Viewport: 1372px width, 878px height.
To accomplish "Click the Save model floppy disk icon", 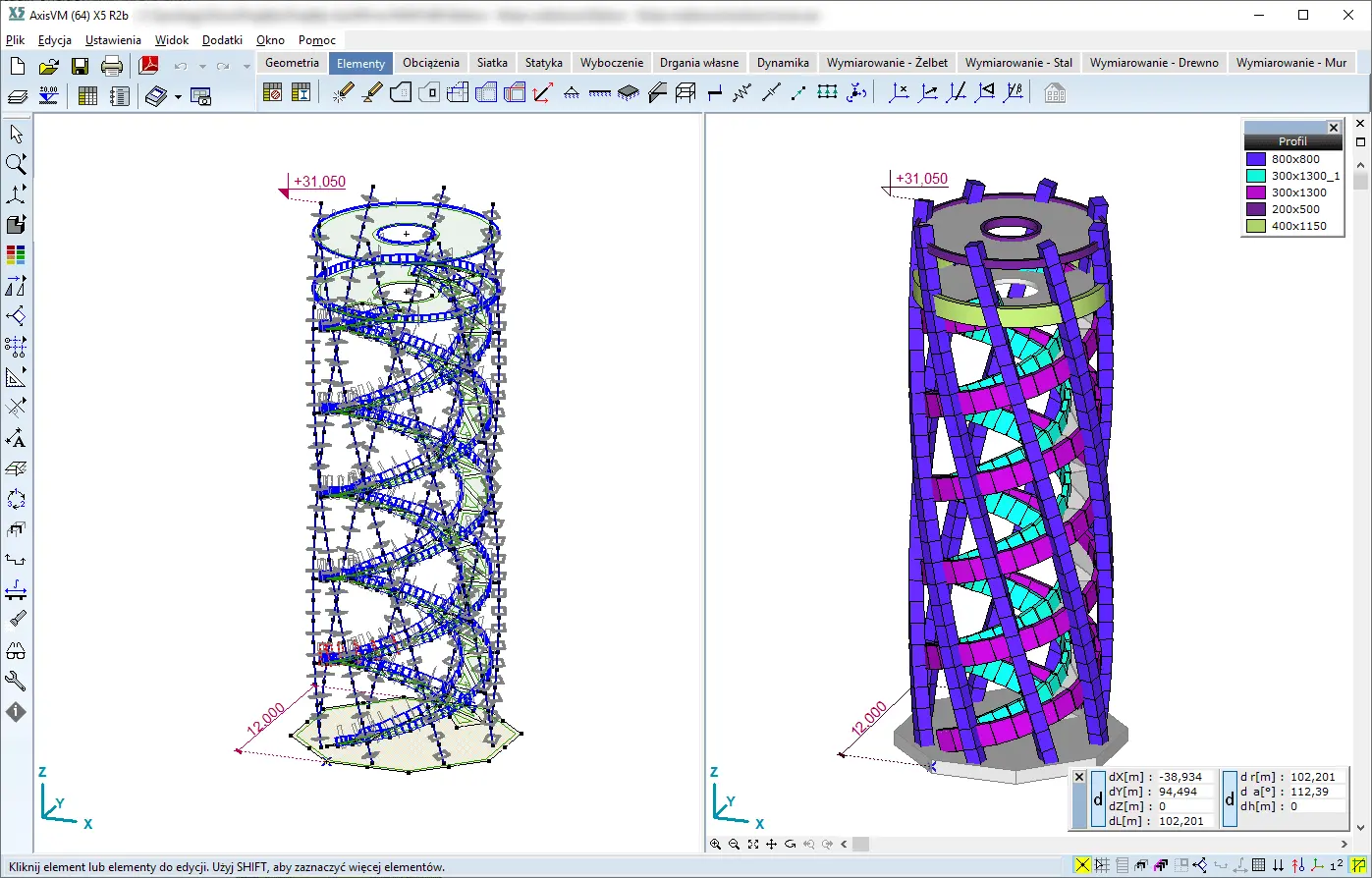I will (x=81, y=66).
